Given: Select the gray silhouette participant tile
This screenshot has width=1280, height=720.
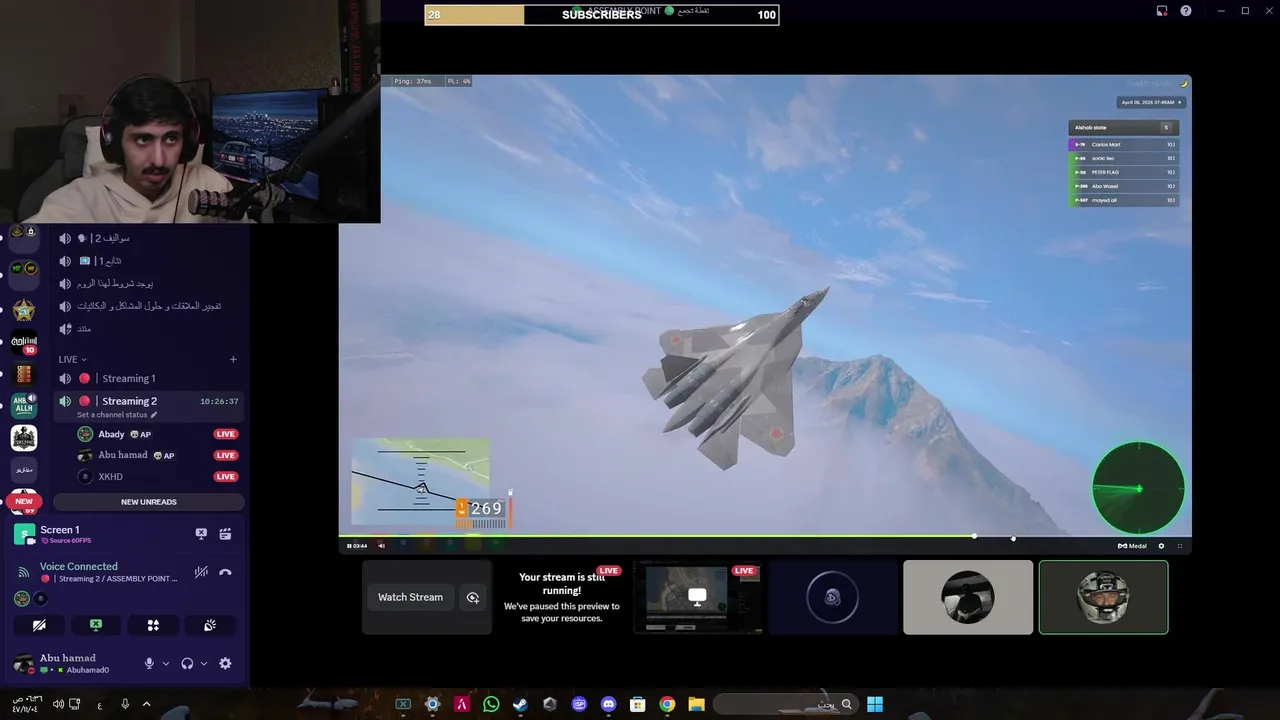Looking at the screenshot, I should click(x=968, y=597).
